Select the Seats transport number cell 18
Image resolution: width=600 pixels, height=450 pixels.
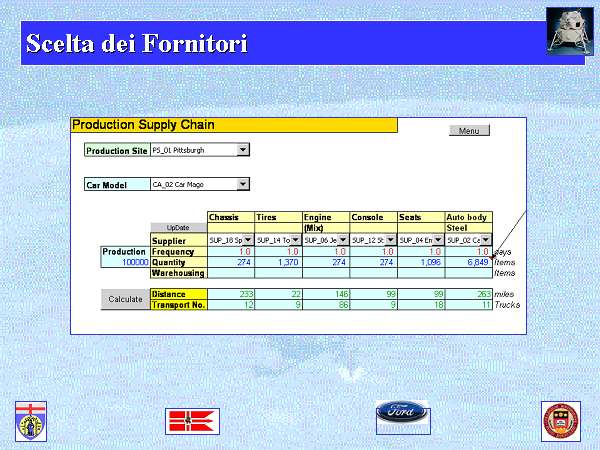[421, 305]
